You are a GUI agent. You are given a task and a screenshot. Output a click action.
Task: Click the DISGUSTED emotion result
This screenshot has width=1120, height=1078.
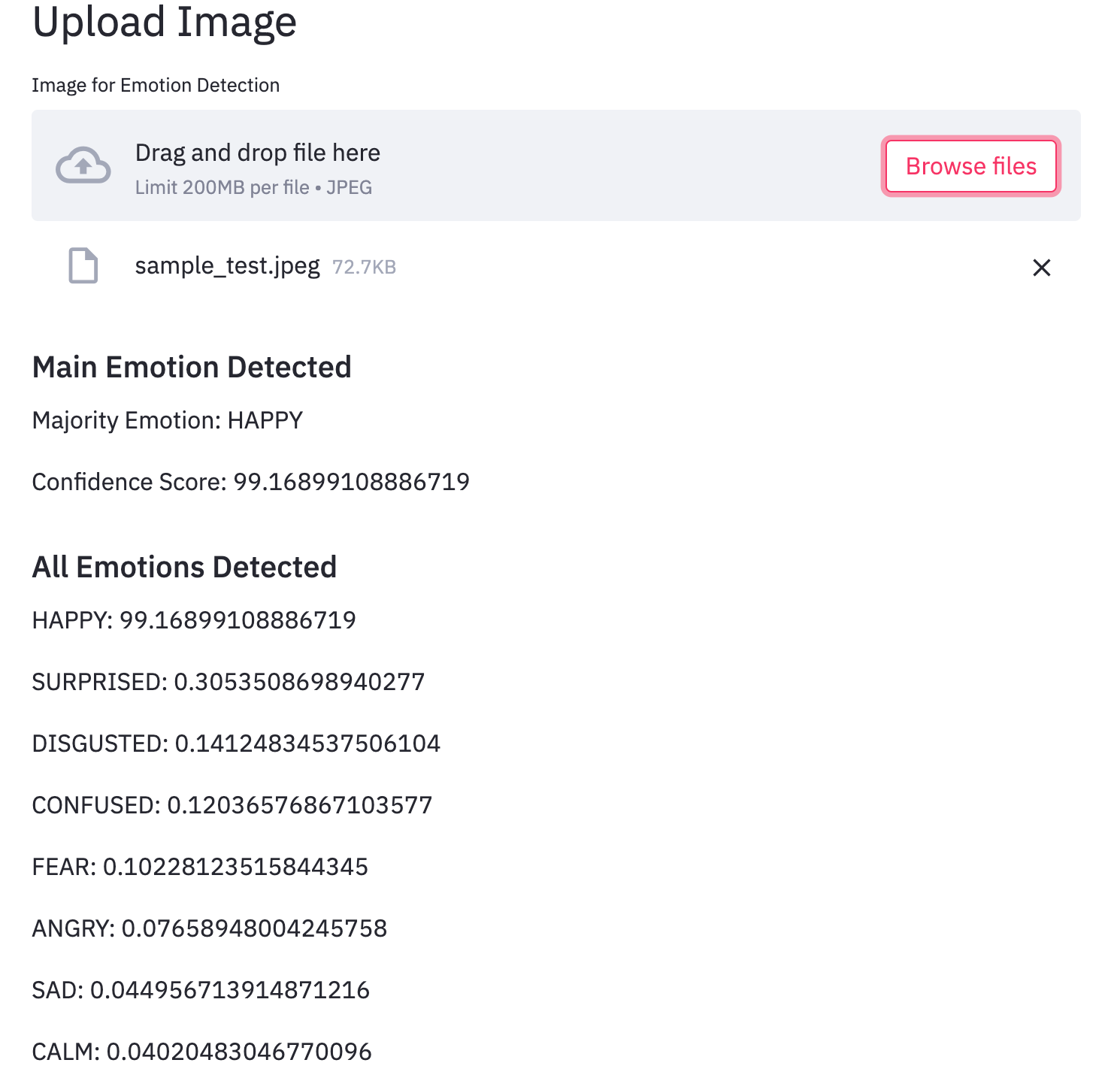[x=236, y=743]
